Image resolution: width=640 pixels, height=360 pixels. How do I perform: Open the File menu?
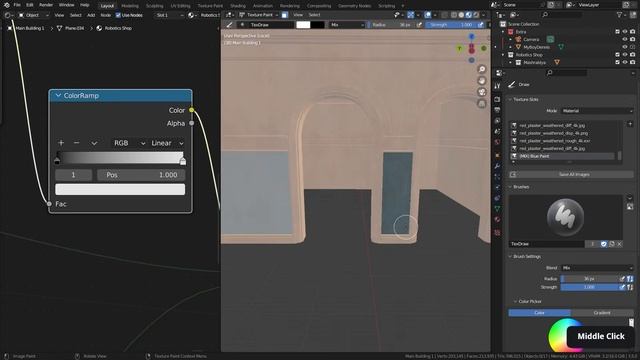point(17,5)
